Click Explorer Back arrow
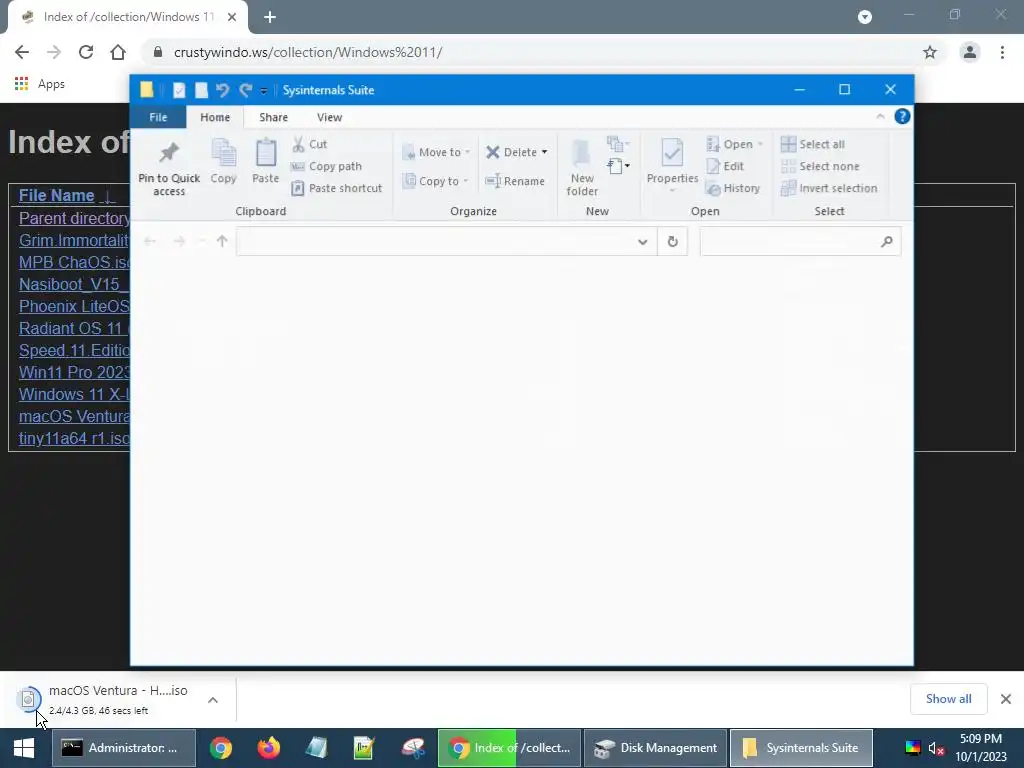1024x768 pixels. [x=150, y=242]
